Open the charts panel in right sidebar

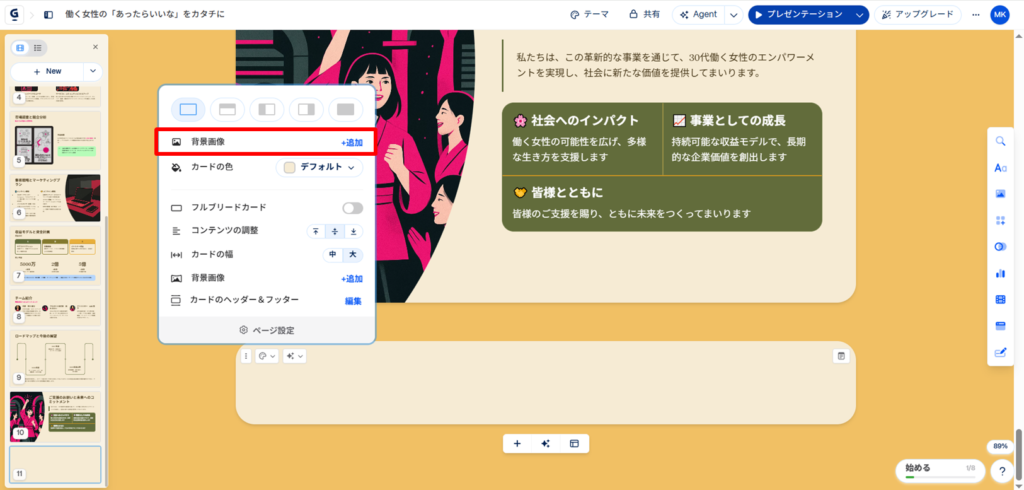click(1000, 273)
